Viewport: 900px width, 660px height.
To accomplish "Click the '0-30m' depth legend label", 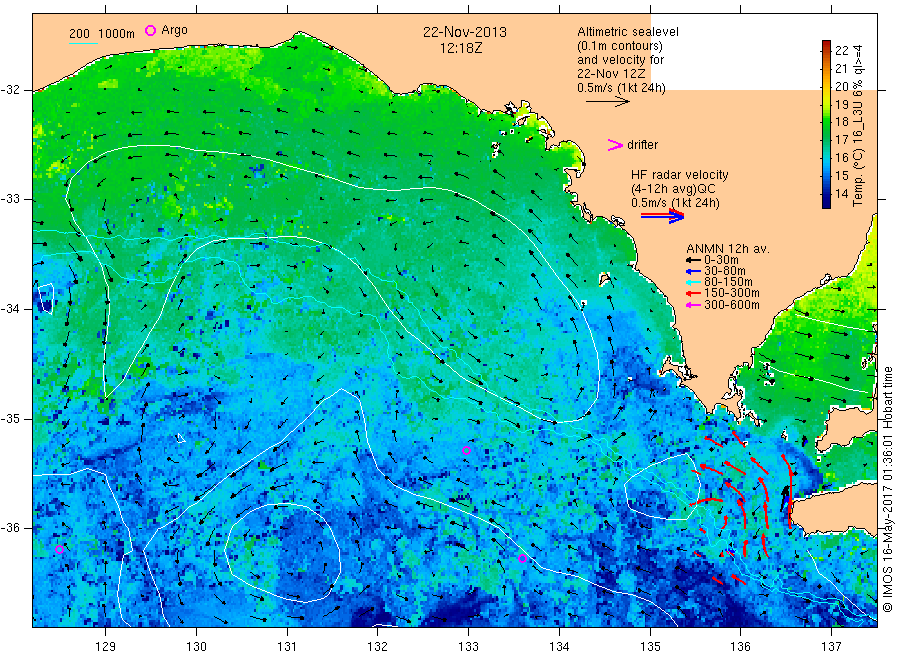I will pyautogui.click(x=721, y=260).
